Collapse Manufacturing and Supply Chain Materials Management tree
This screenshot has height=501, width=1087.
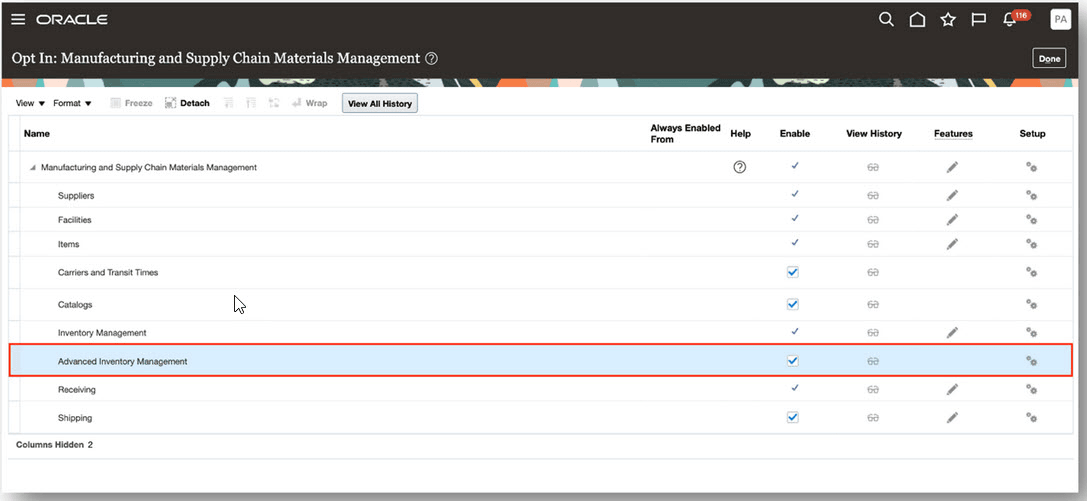[33, 168]
